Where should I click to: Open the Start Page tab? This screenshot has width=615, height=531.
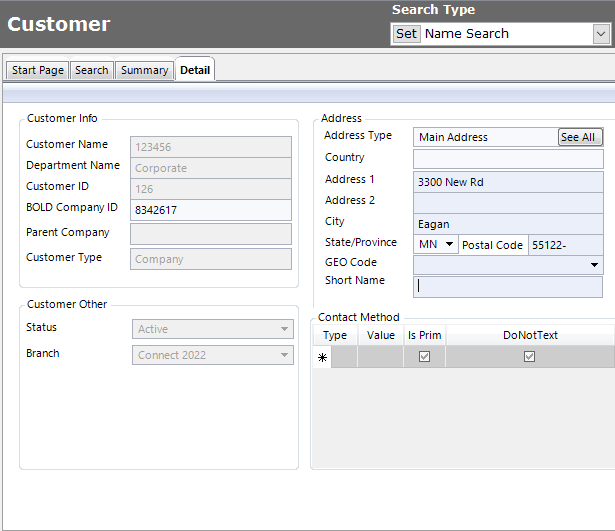point(38,70)
